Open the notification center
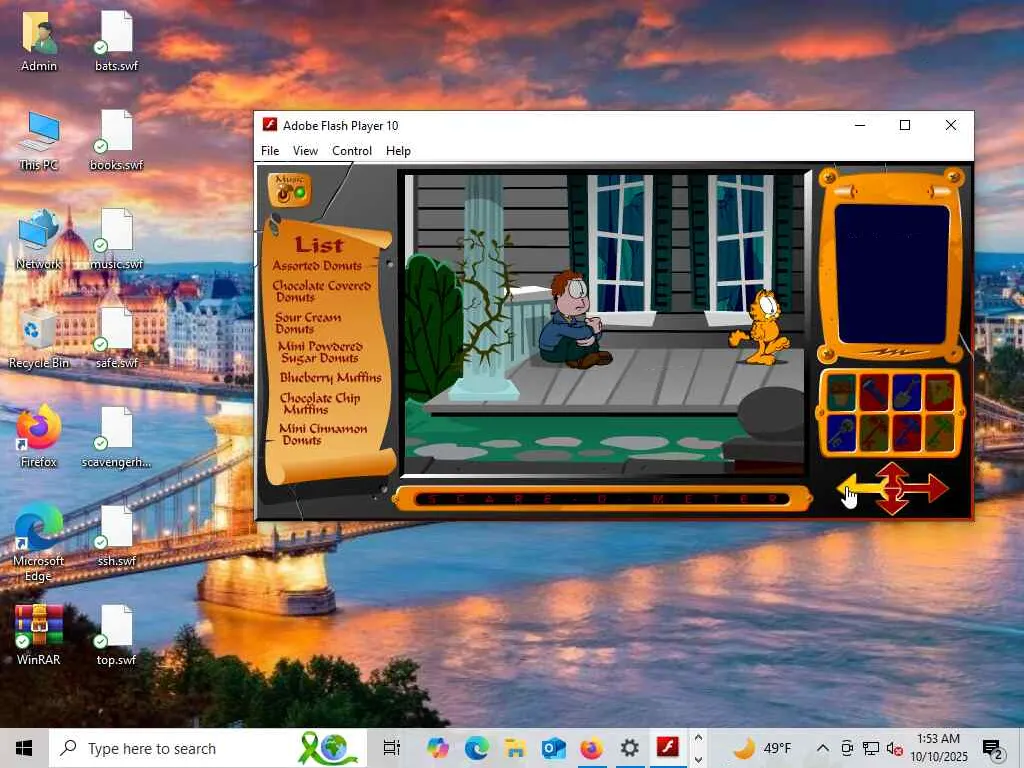Image resolution: width=1024 pixels, height=768 pixels. click(x=992, y=748)
